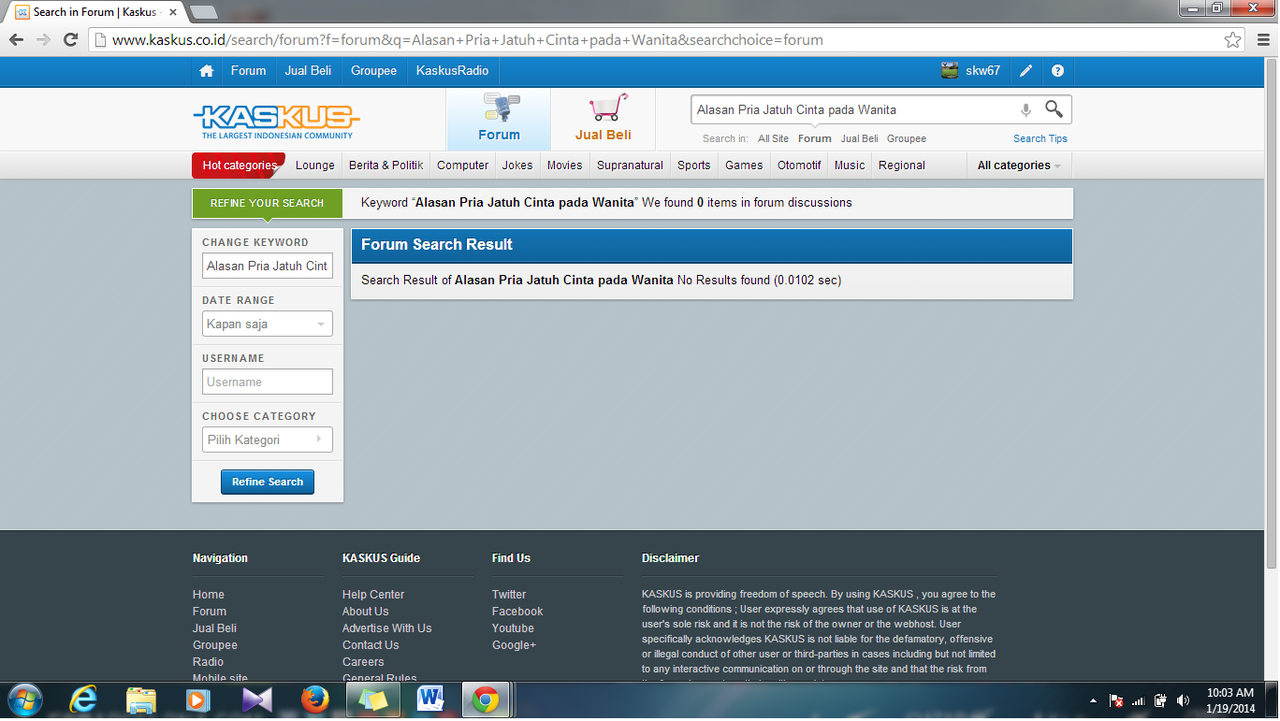Open Twitter footer link
Image resolution: width=1280 pixels, height=721 pixels.
tap(509, 594)
